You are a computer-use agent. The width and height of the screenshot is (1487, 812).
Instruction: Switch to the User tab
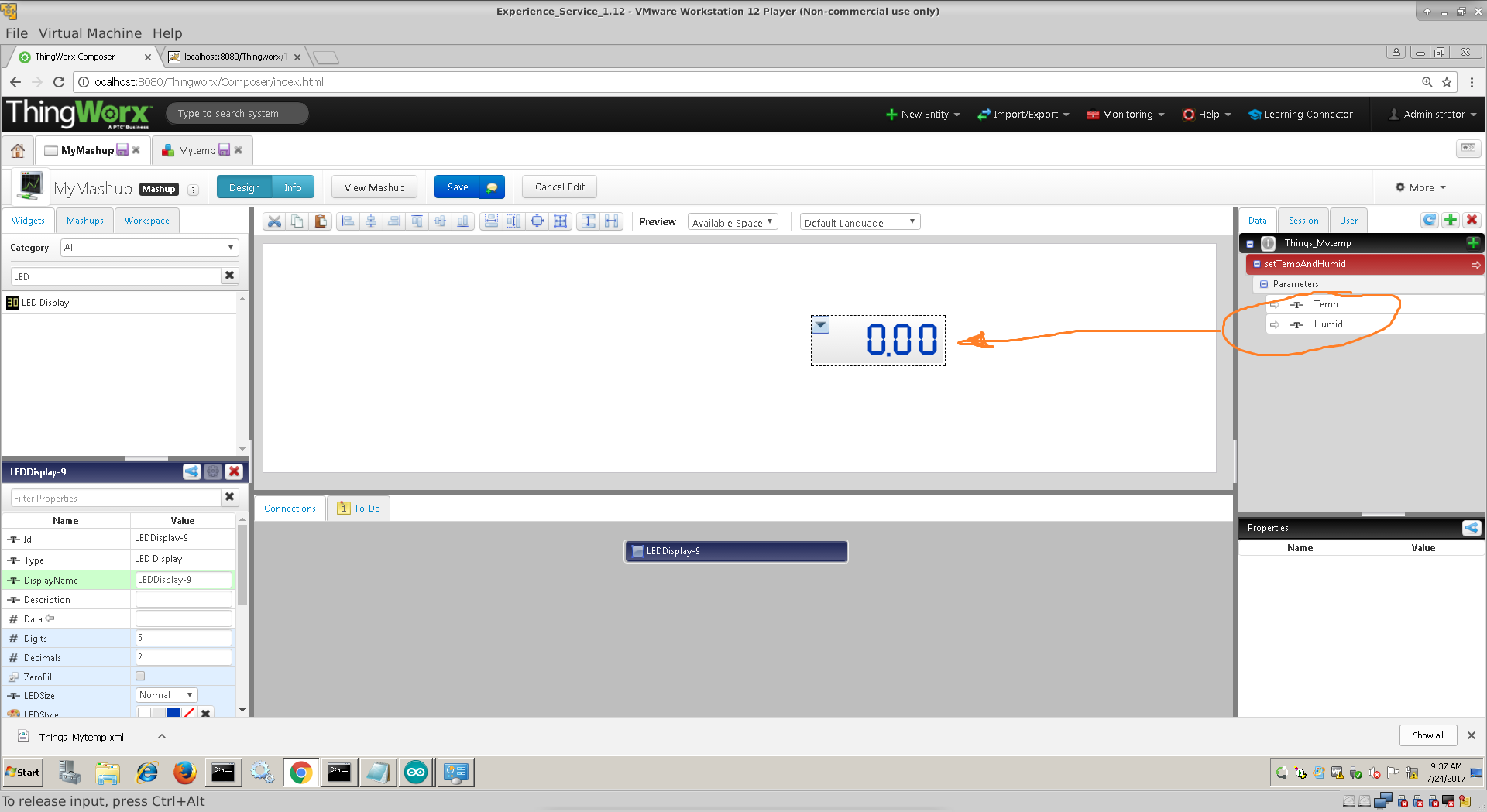pos(1348,221)
